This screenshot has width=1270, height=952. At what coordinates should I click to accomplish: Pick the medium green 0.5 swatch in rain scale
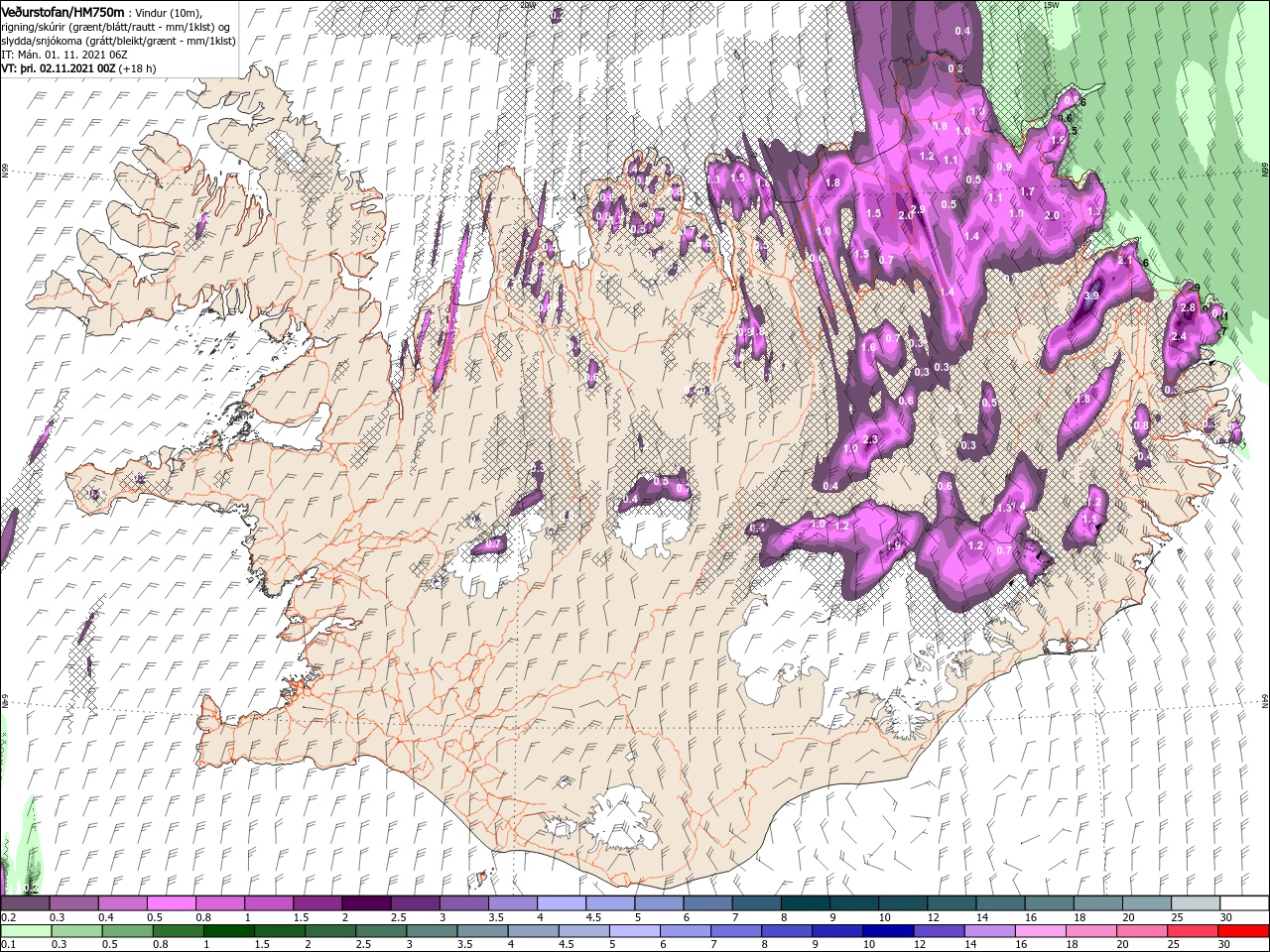(128, 931)
